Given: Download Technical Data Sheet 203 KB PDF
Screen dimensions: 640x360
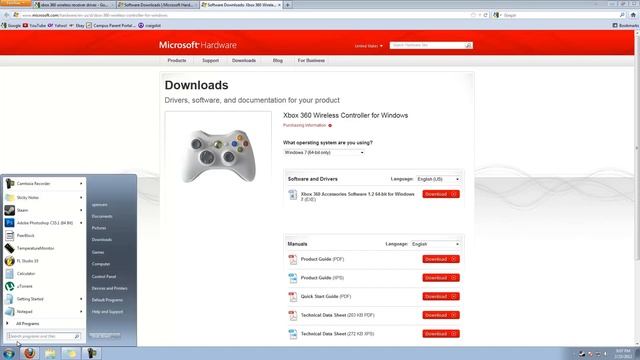Looking at the screenshot, I should click(441, 315).
